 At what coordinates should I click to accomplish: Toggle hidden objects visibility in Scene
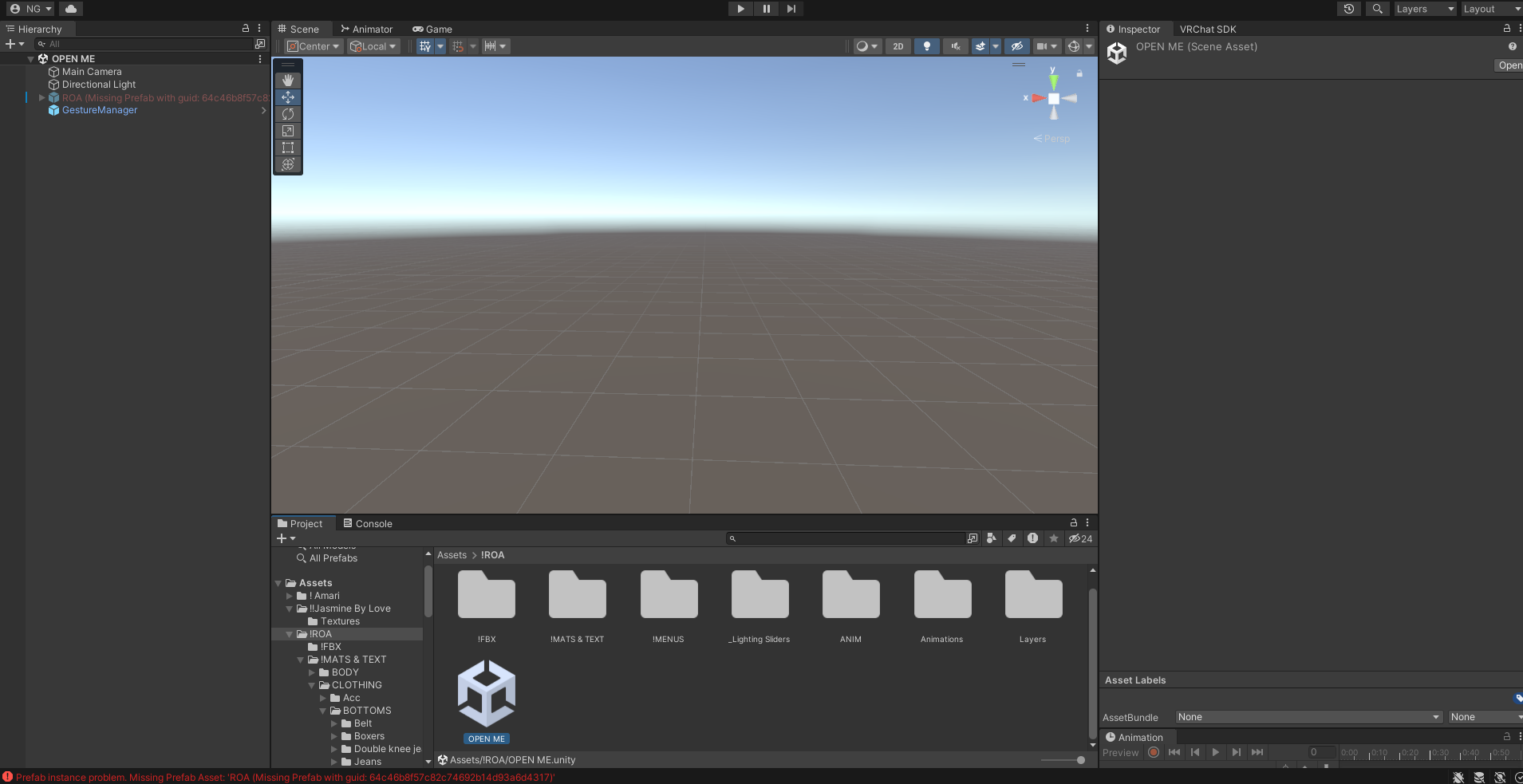[1017, 46]
